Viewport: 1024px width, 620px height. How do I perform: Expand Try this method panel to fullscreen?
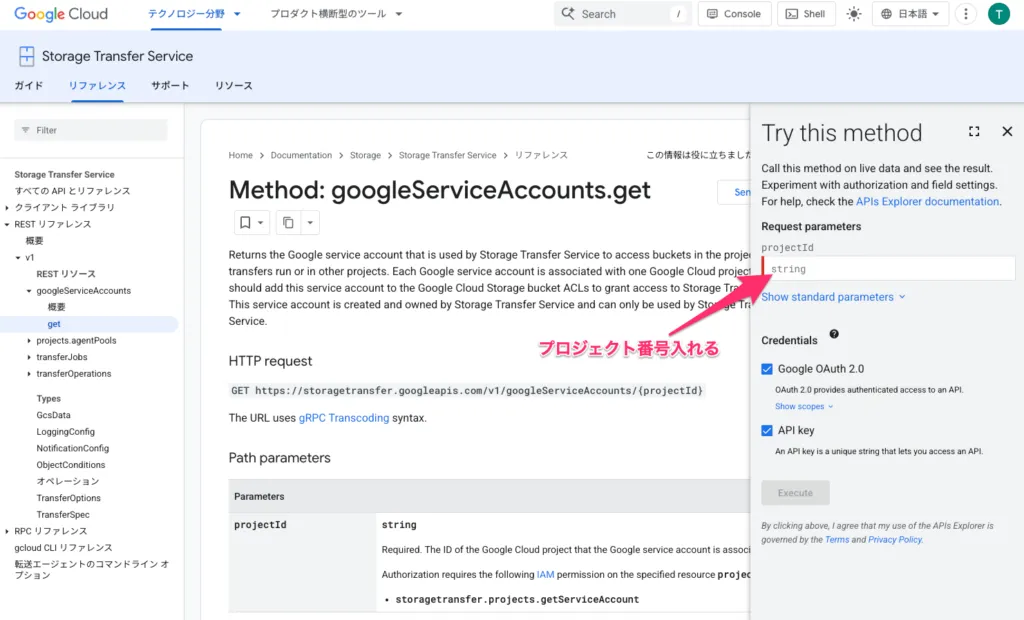click(x=974, y=131)
